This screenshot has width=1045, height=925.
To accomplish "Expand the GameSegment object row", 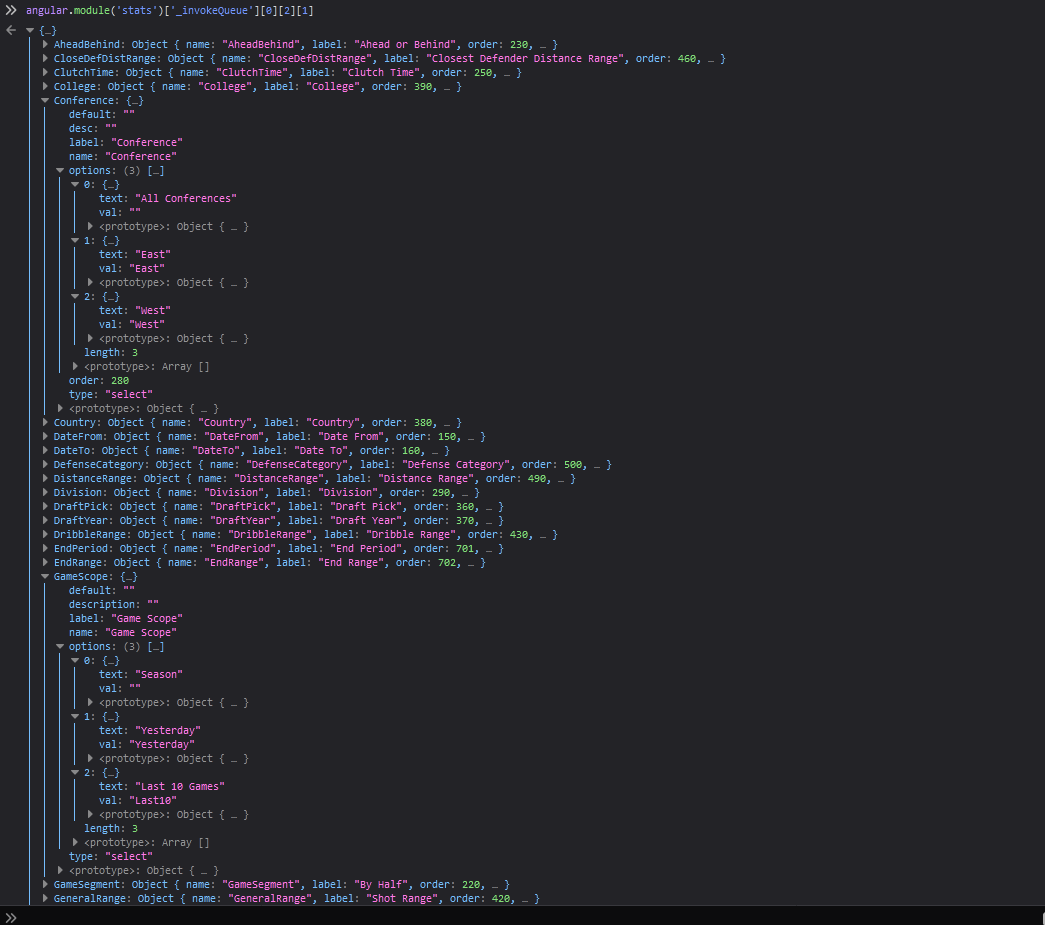I will click(x=45, y=884).
